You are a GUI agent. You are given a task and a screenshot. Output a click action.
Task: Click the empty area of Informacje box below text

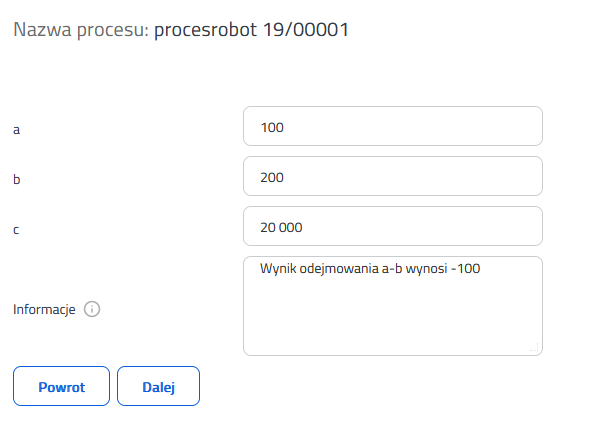(x=393, y=316)
